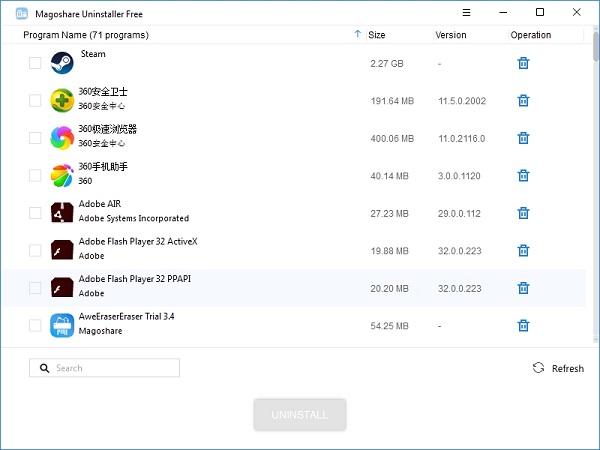The image size is (600, 450).
Task: Click the trash icon for Adobe AIR
Action: [x=522, y=213]
